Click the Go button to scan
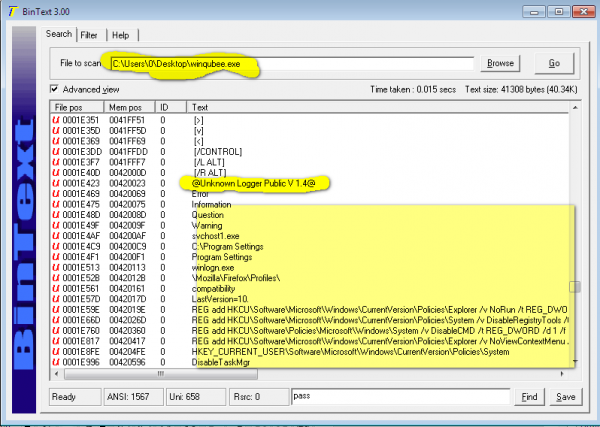This screenshot has width=600, height=427. point(554,63)
